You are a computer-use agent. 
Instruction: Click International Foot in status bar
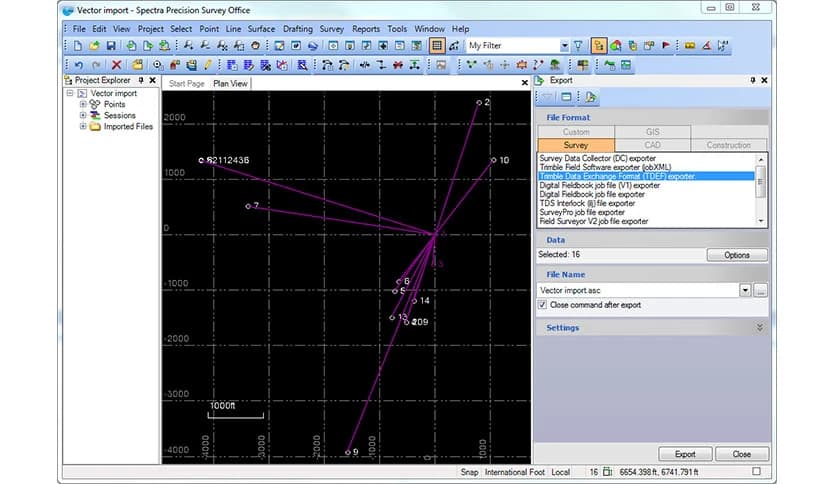point(515,472)
